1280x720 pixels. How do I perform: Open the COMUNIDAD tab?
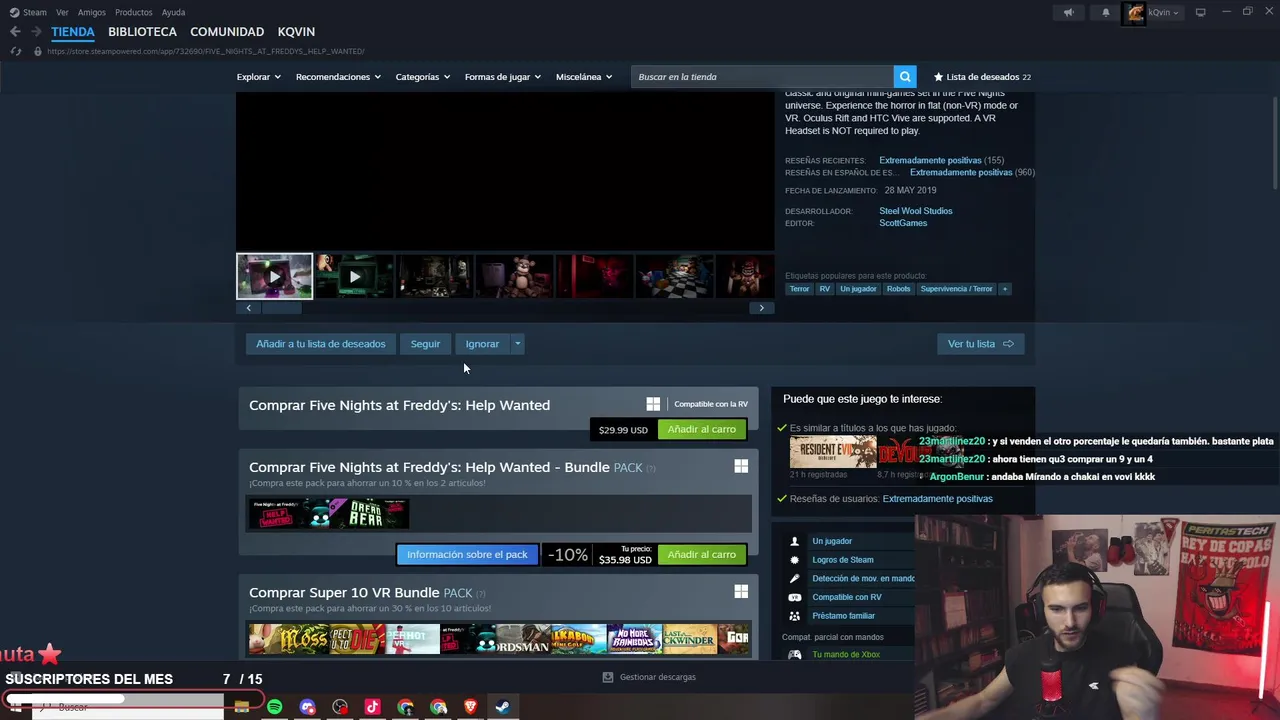pyautogui.click(x=227, y=32)
